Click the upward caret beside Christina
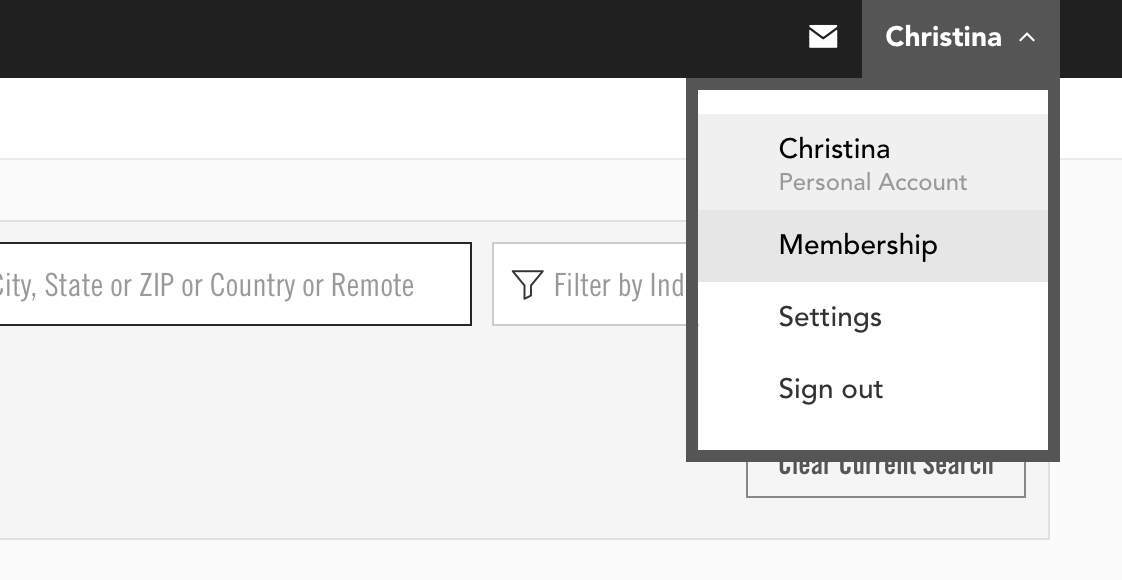 pos(1027,38)
